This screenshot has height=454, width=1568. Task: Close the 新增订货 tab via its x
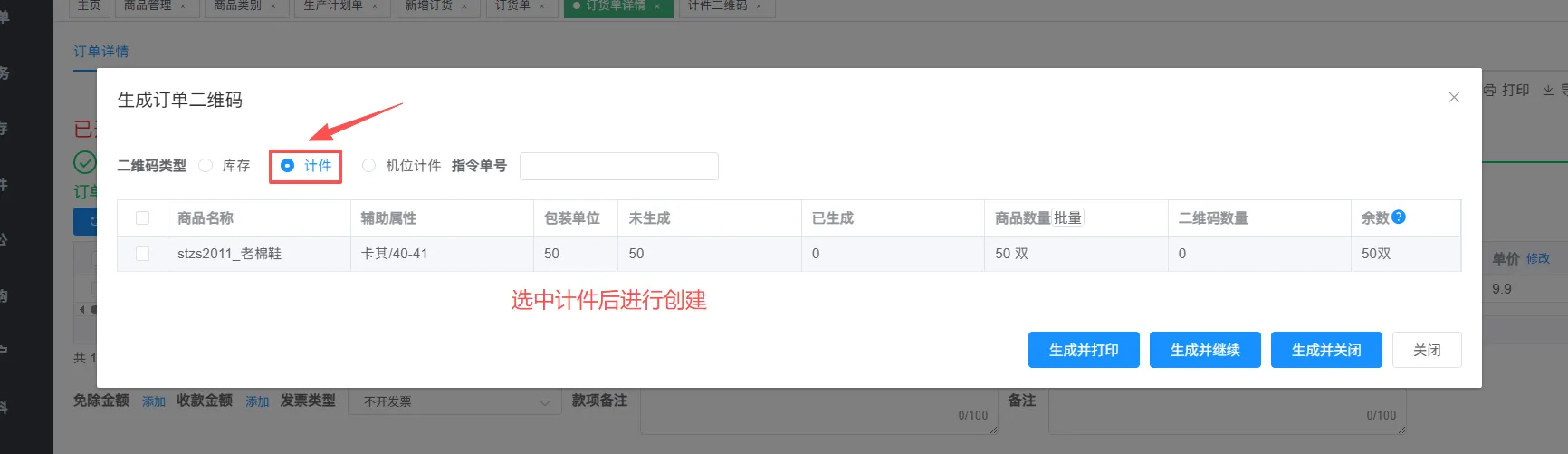(464, 6)
